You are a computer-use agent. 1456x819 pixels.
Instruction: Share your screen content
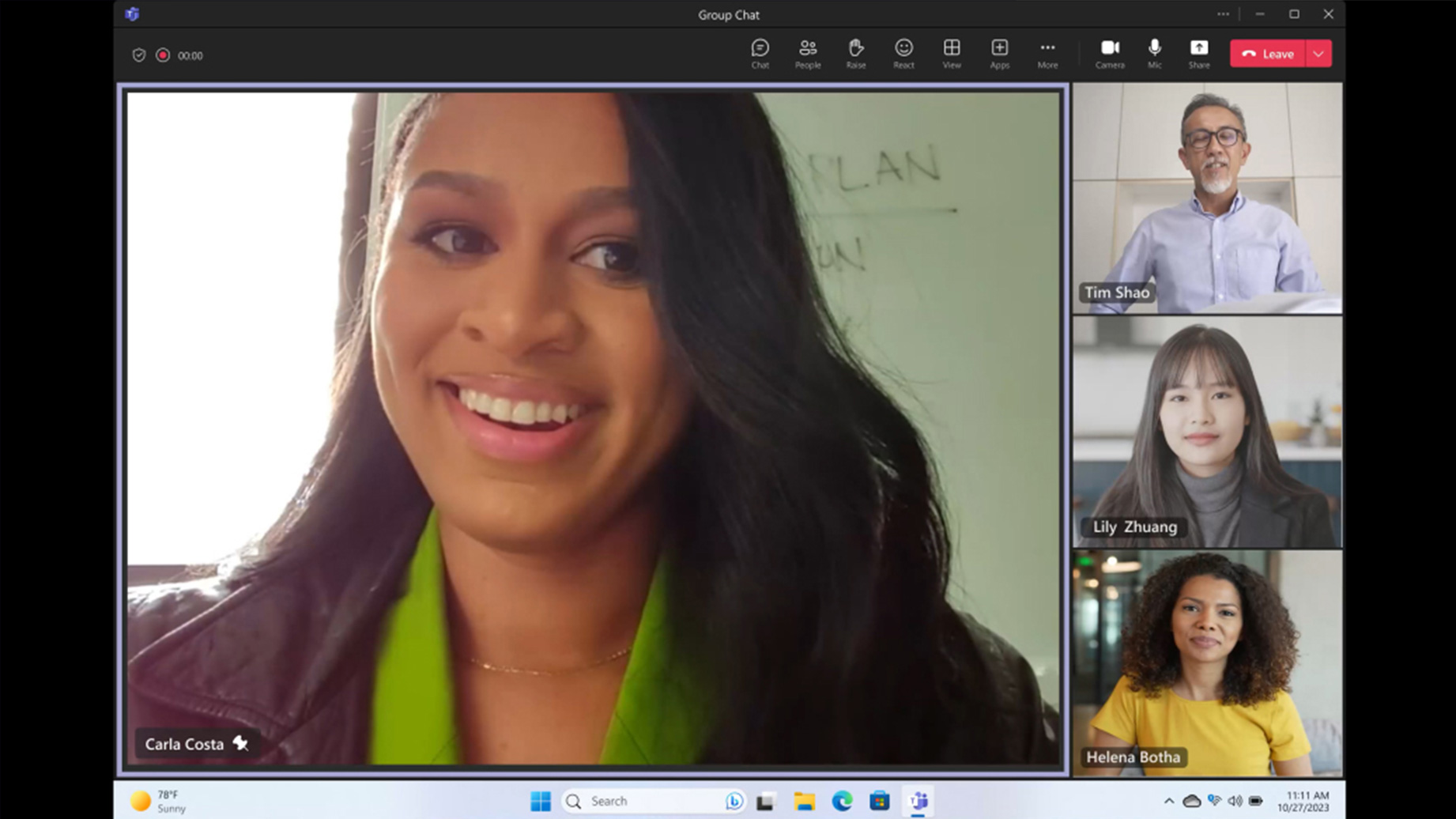[1198, 54]
